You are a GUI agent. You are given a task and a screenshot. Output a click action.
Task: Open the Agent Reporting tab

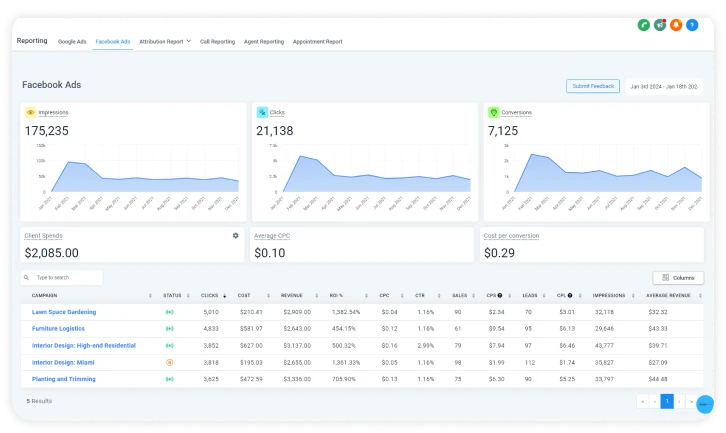264,41
